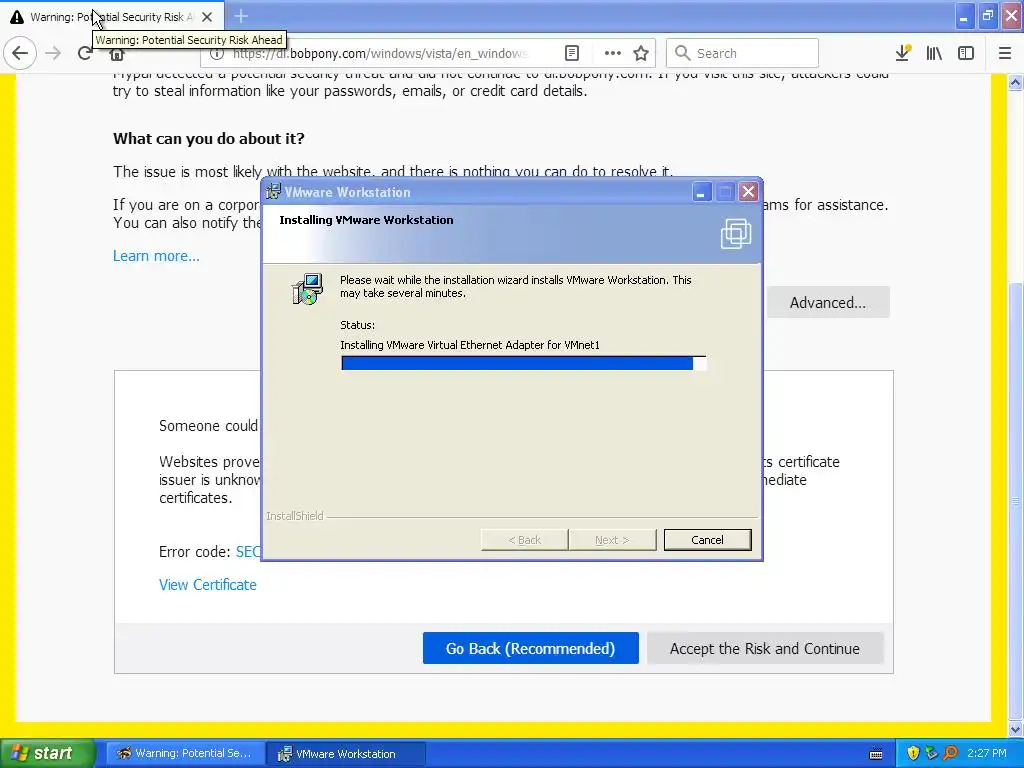1024x768 pixels.
Task: Click the magnifier tray icon
Action: click(950, 753)
